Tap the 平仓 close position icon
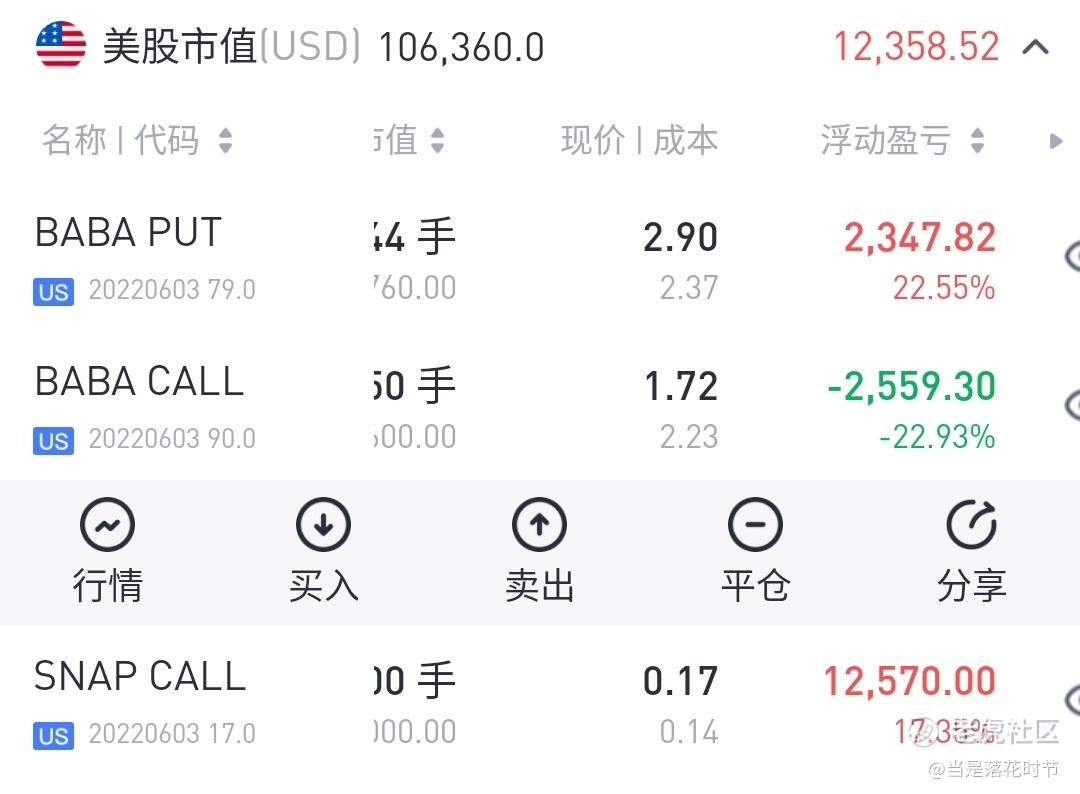The width and height of the screenshot is (1080, 794). [756, 525]
